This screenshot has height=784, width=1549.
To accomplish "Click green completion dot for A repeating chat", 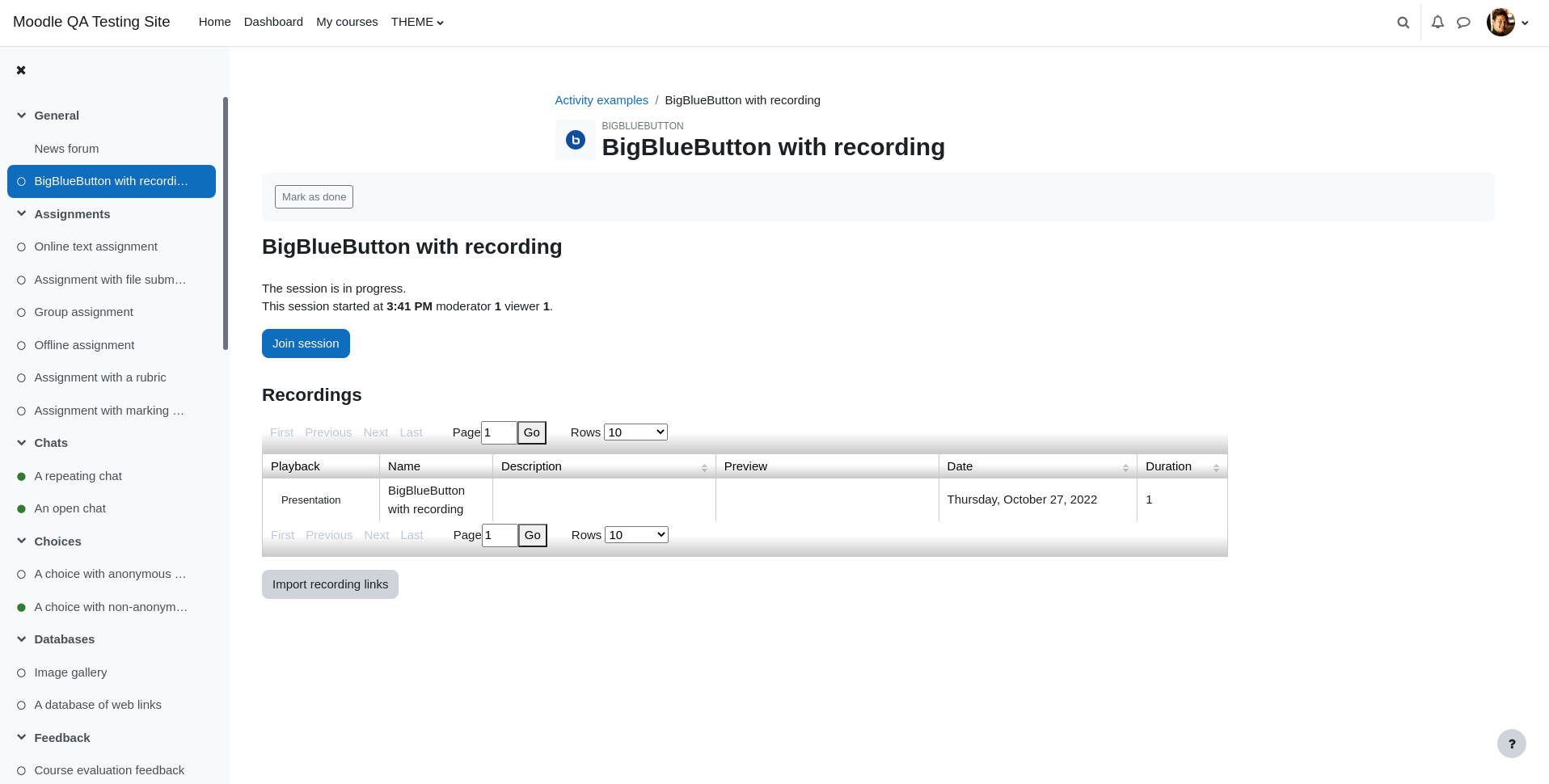I will 22,477.
